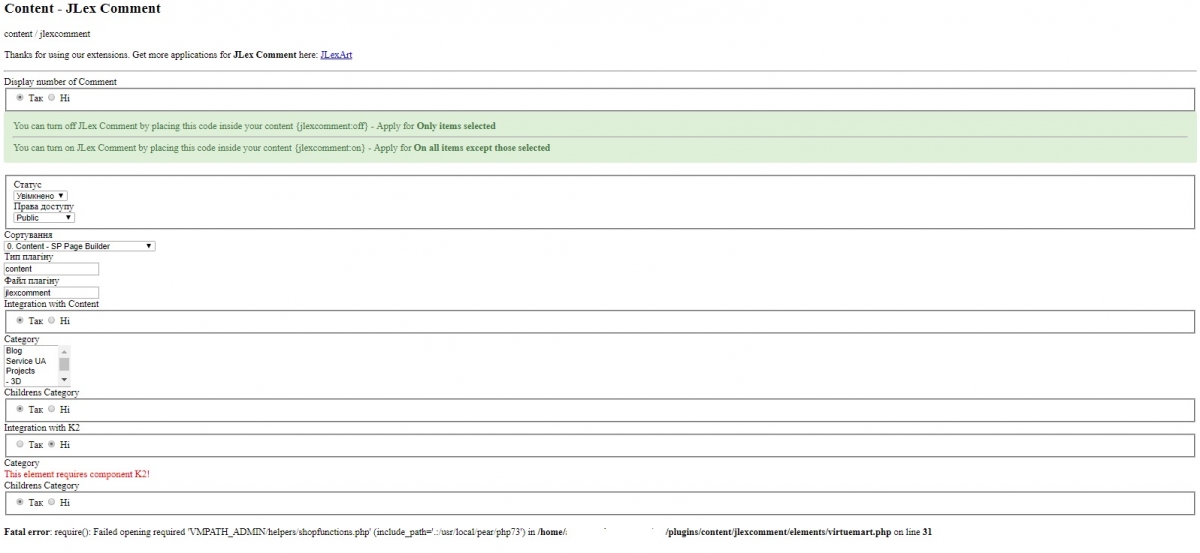The image size is (1200, 553).
Task: Click the Файл плагіну field containing 'jlexcomment'
Action: tap(51, 293)
